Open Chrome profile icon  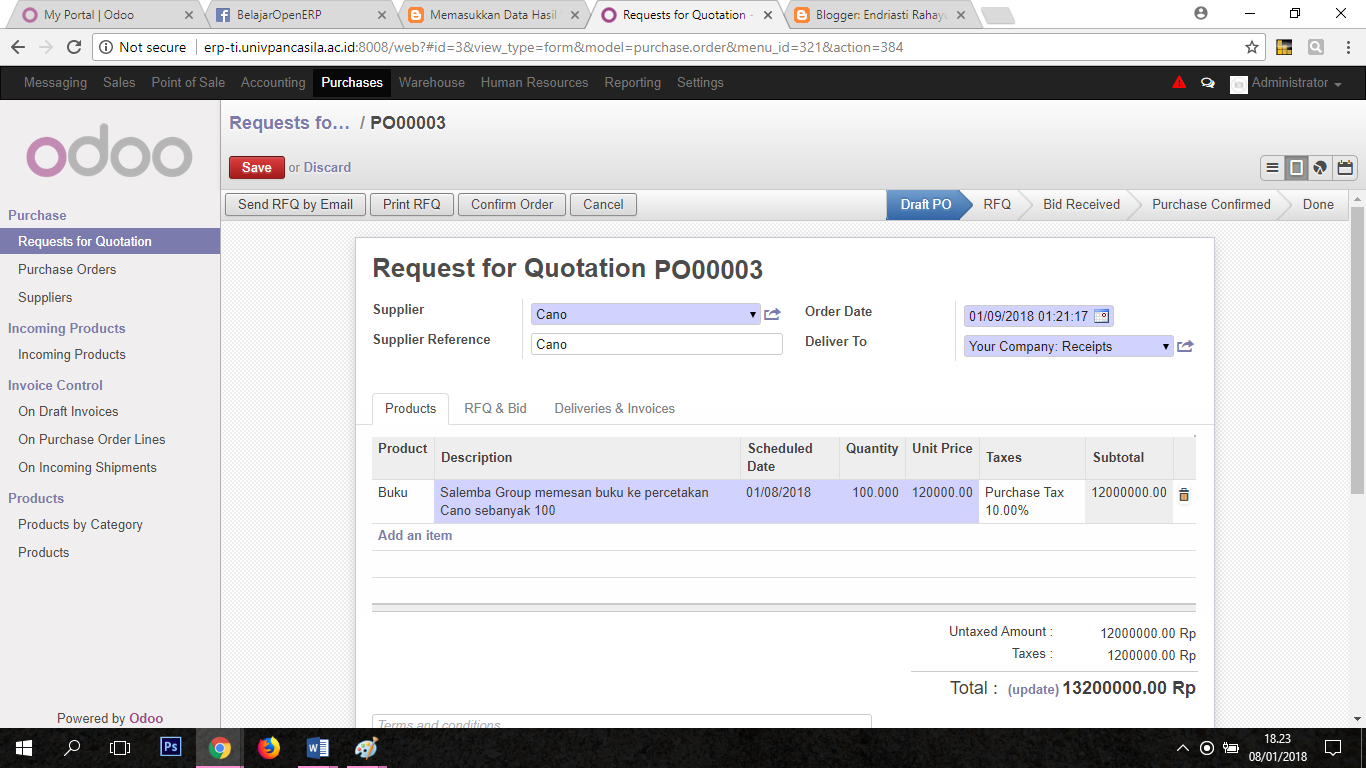(1201, 13)
